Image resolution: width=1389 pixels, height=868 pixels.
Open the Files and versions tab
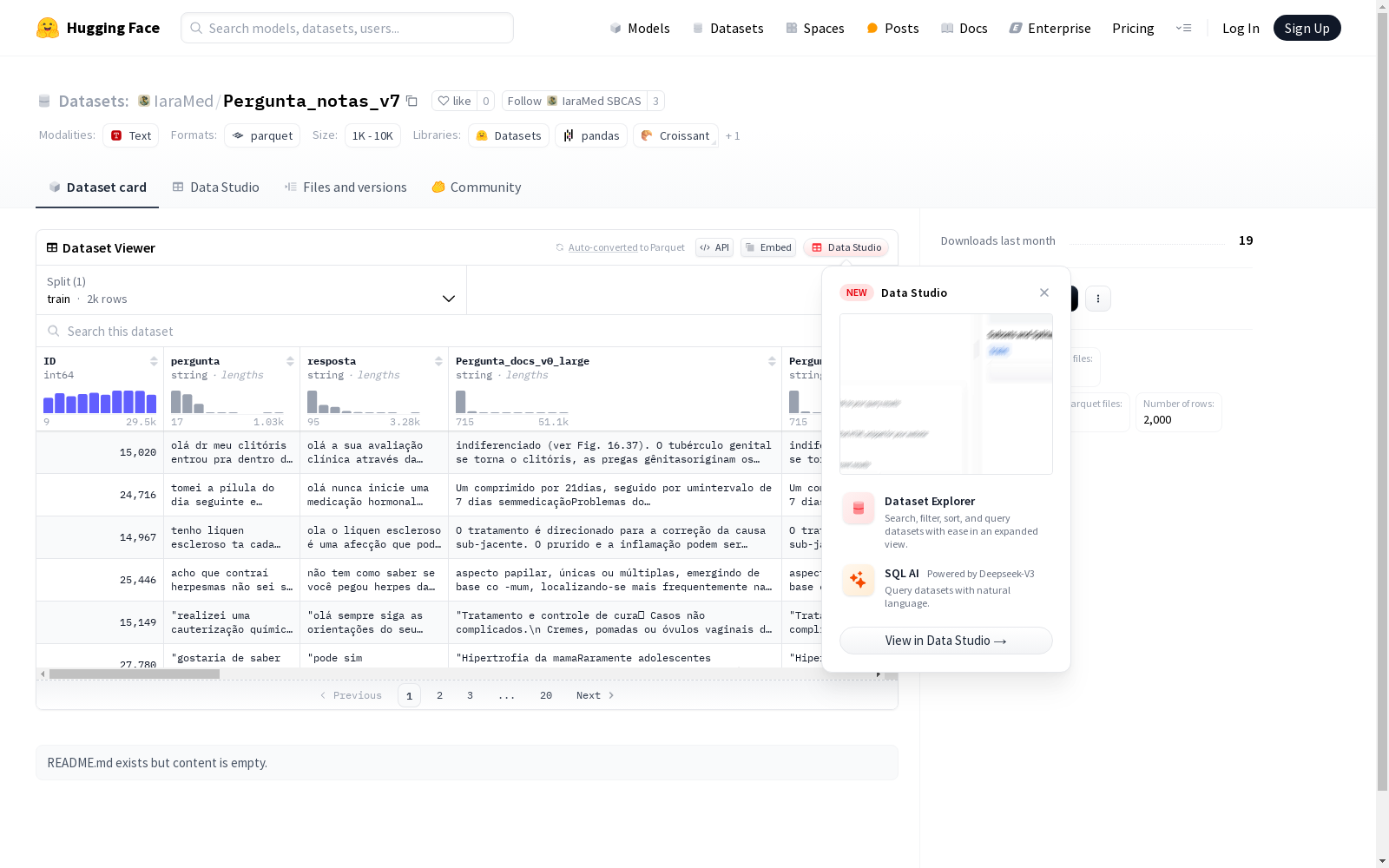(x=346, y=187)
